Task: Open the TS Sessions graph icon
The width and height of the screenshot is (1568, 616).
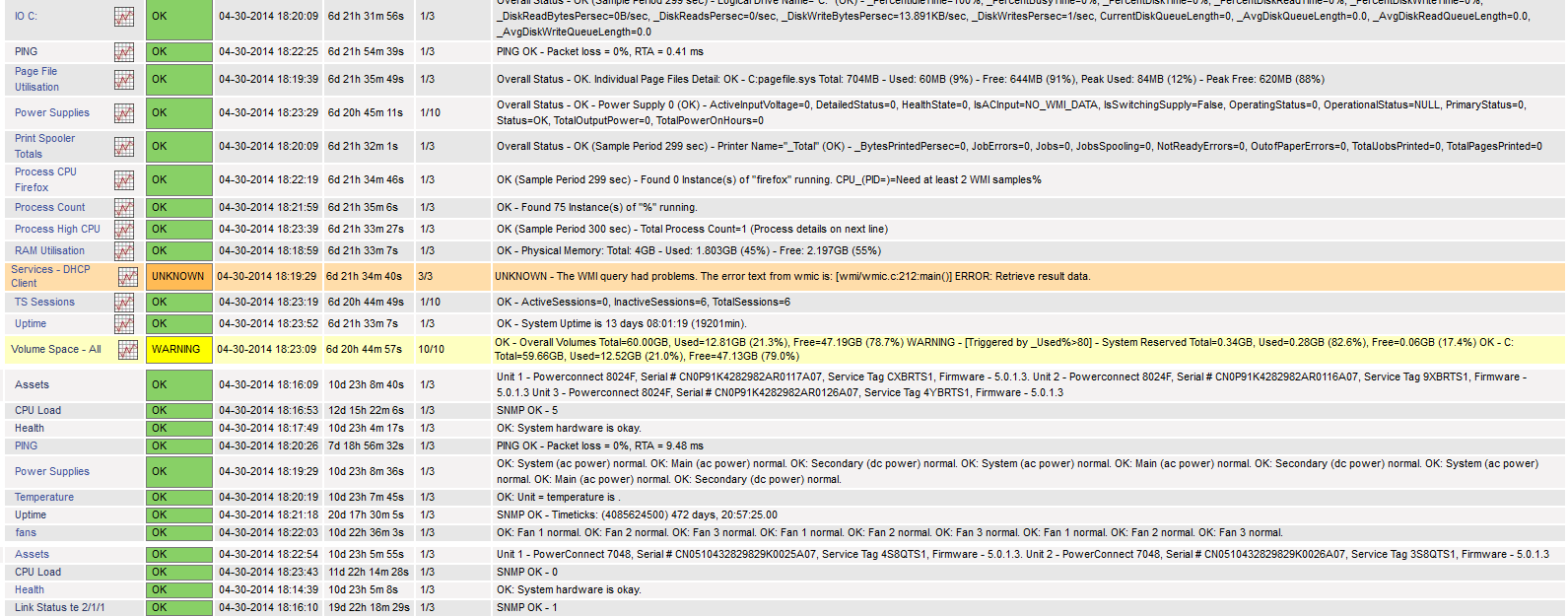Action: (123, 303)
